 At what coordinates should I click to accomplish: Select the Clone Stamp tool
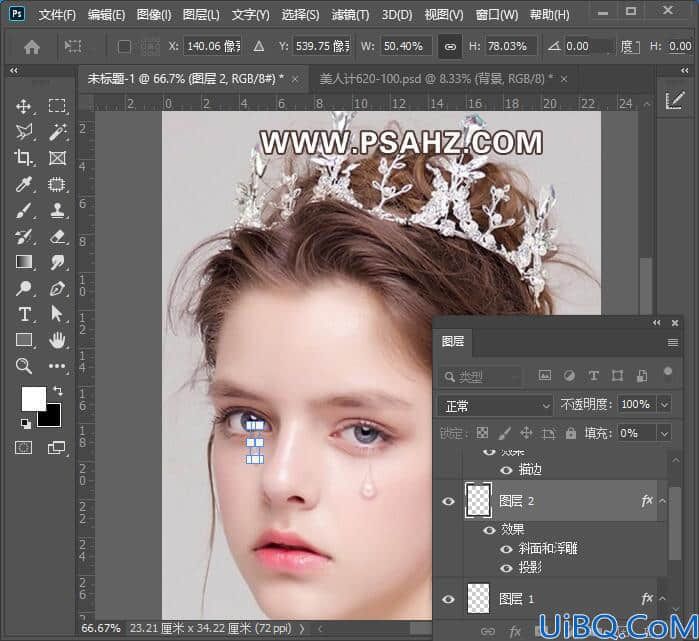[x=58, y=210]
